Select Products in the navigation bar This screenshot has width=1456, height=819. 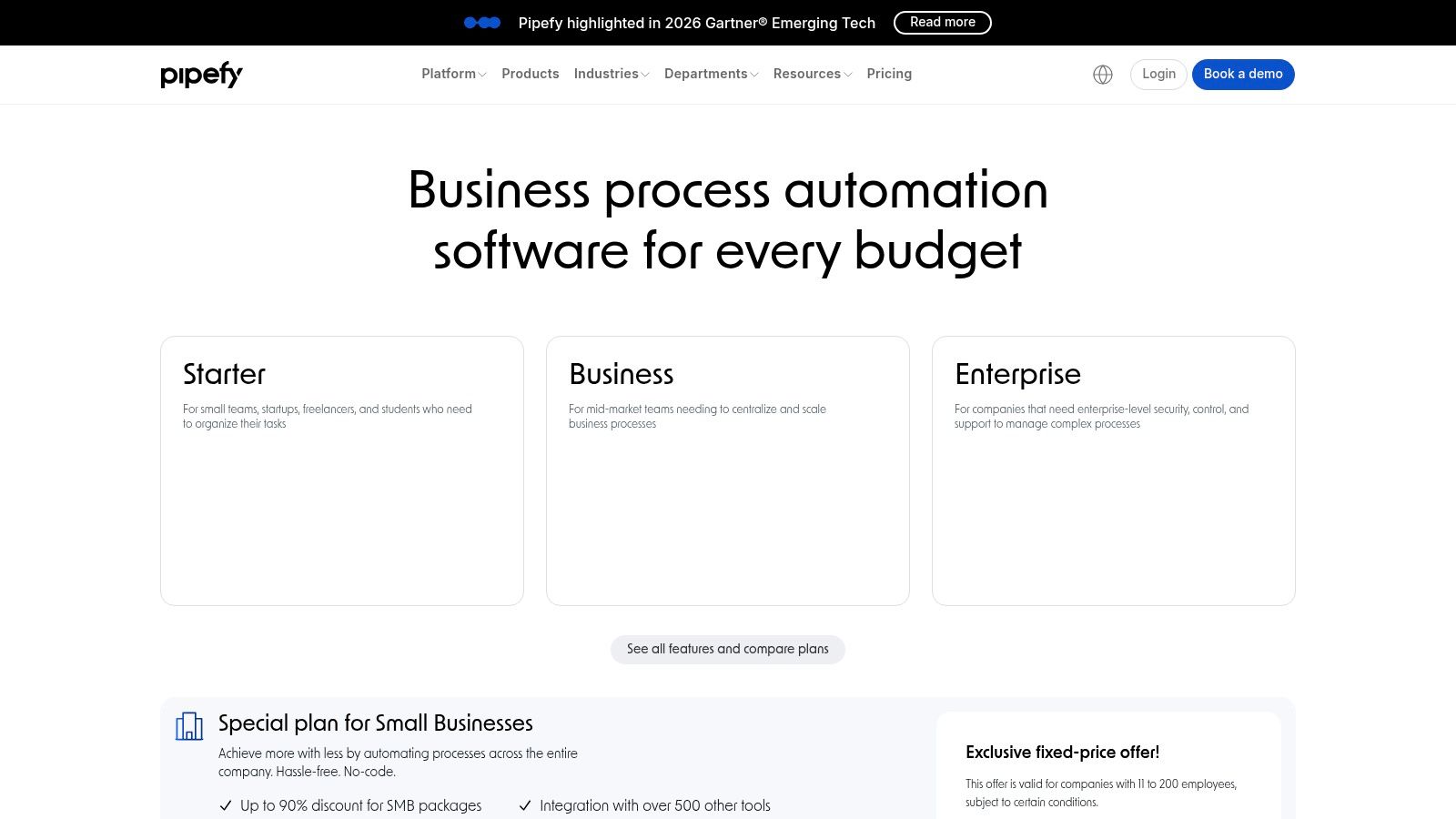click(530, 74)
